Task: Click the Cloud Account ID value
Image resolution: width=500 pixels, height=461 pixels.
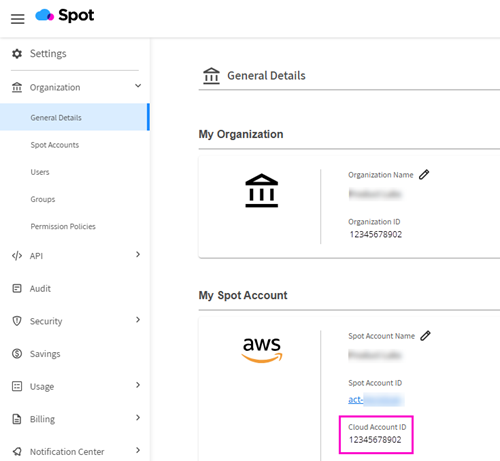Action: click(x=375, y=440)
